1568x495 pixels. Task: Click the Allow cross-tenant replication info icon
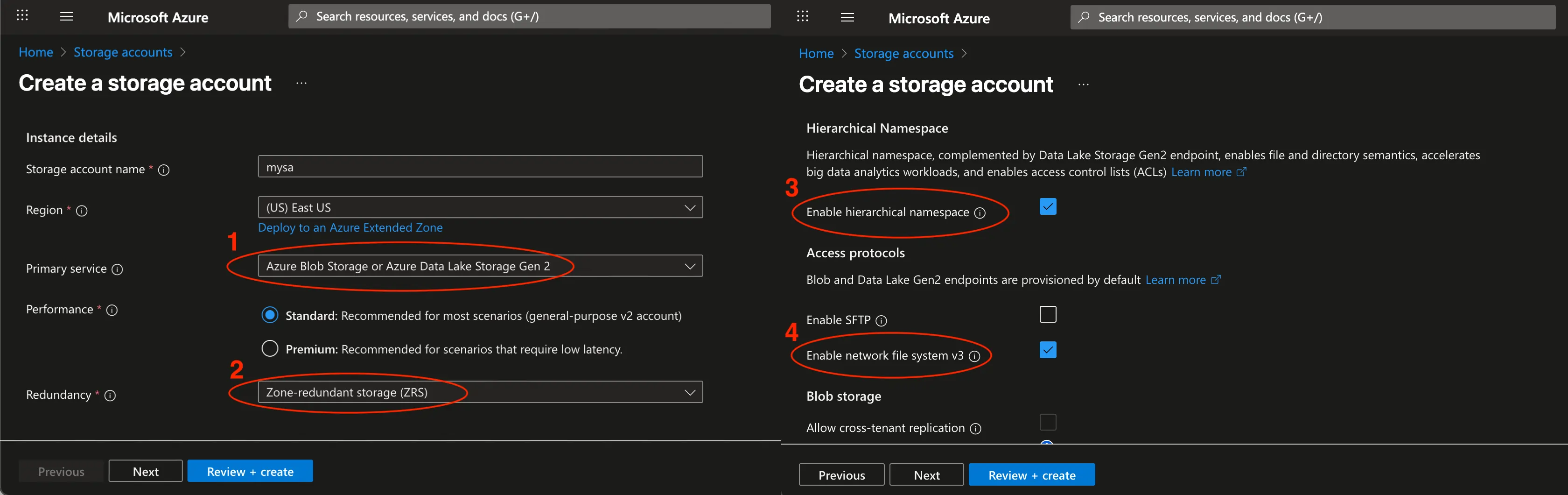click(x=976, y=429)
